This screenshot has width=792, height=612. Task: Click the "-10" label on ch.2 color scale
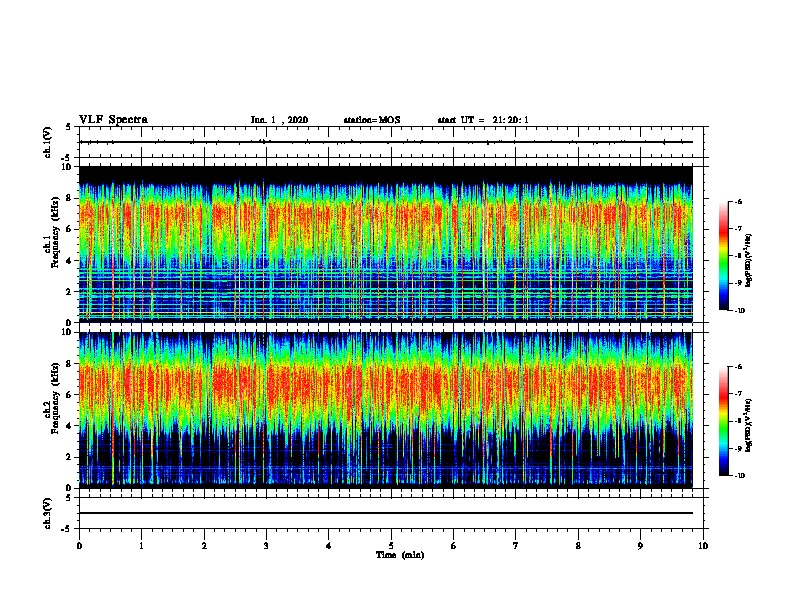(x=739, y=475)
